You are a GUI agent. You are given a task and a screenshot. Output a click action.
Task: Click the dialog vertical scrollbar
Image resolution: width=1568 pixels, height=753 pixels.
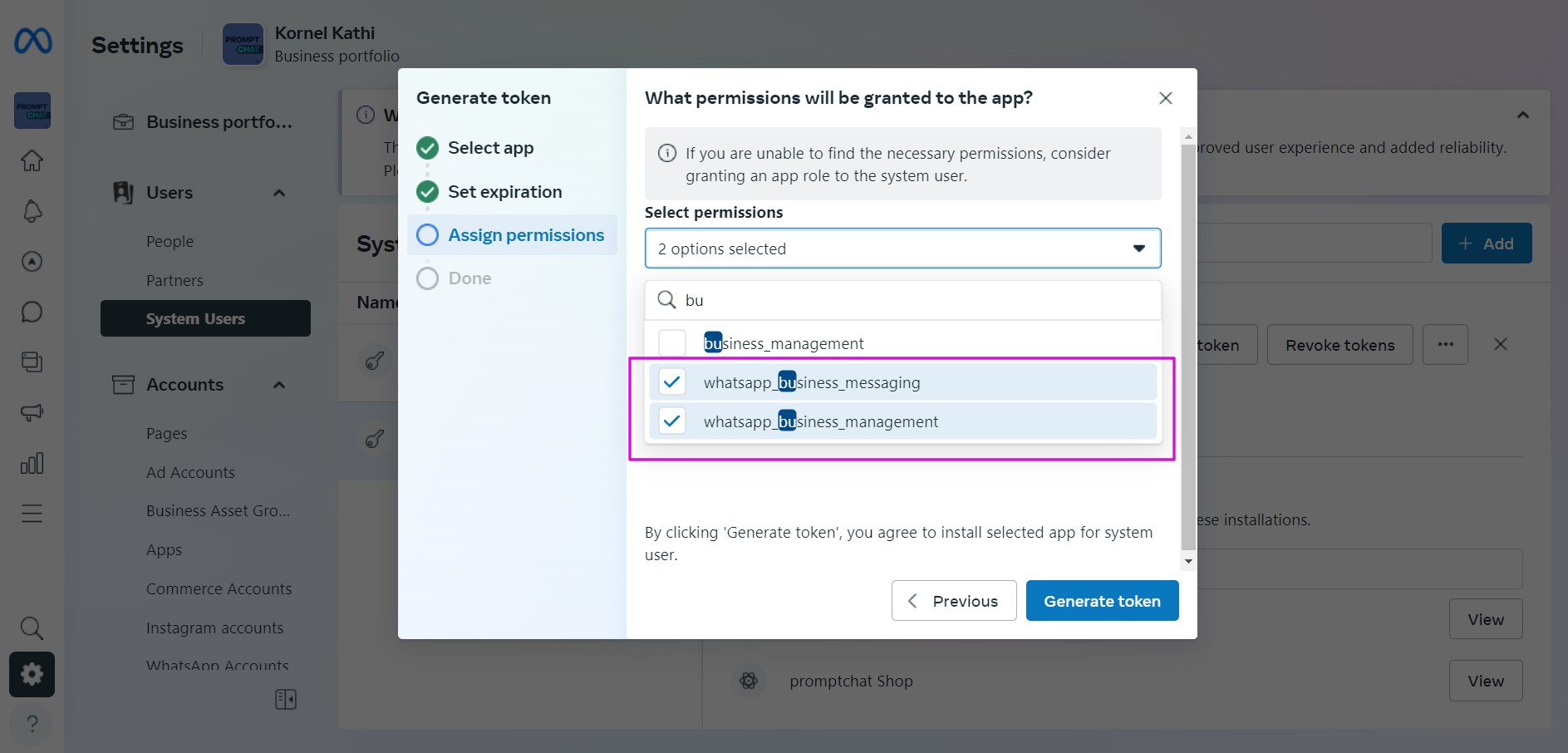[1188, 347]
